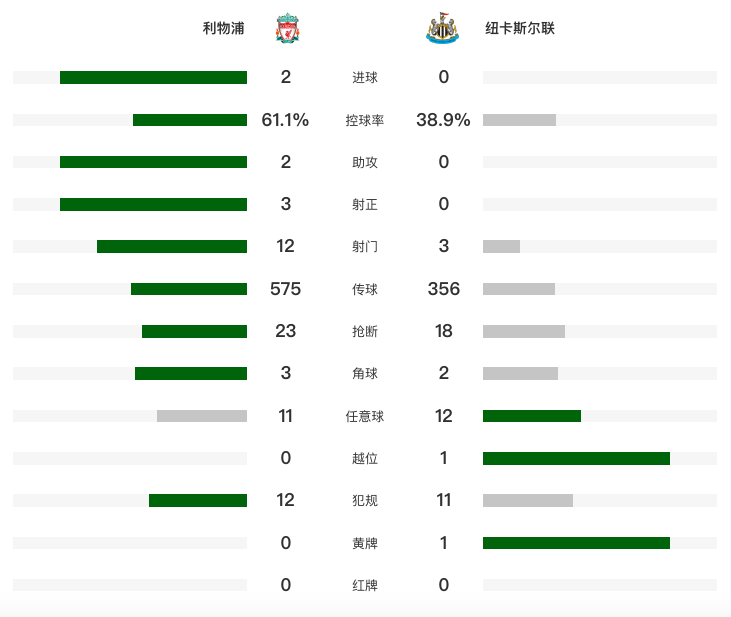Click Newcastle's gray 控球率 possession bar
This screenshot has width=731, height=617.
tap(519, 120)
